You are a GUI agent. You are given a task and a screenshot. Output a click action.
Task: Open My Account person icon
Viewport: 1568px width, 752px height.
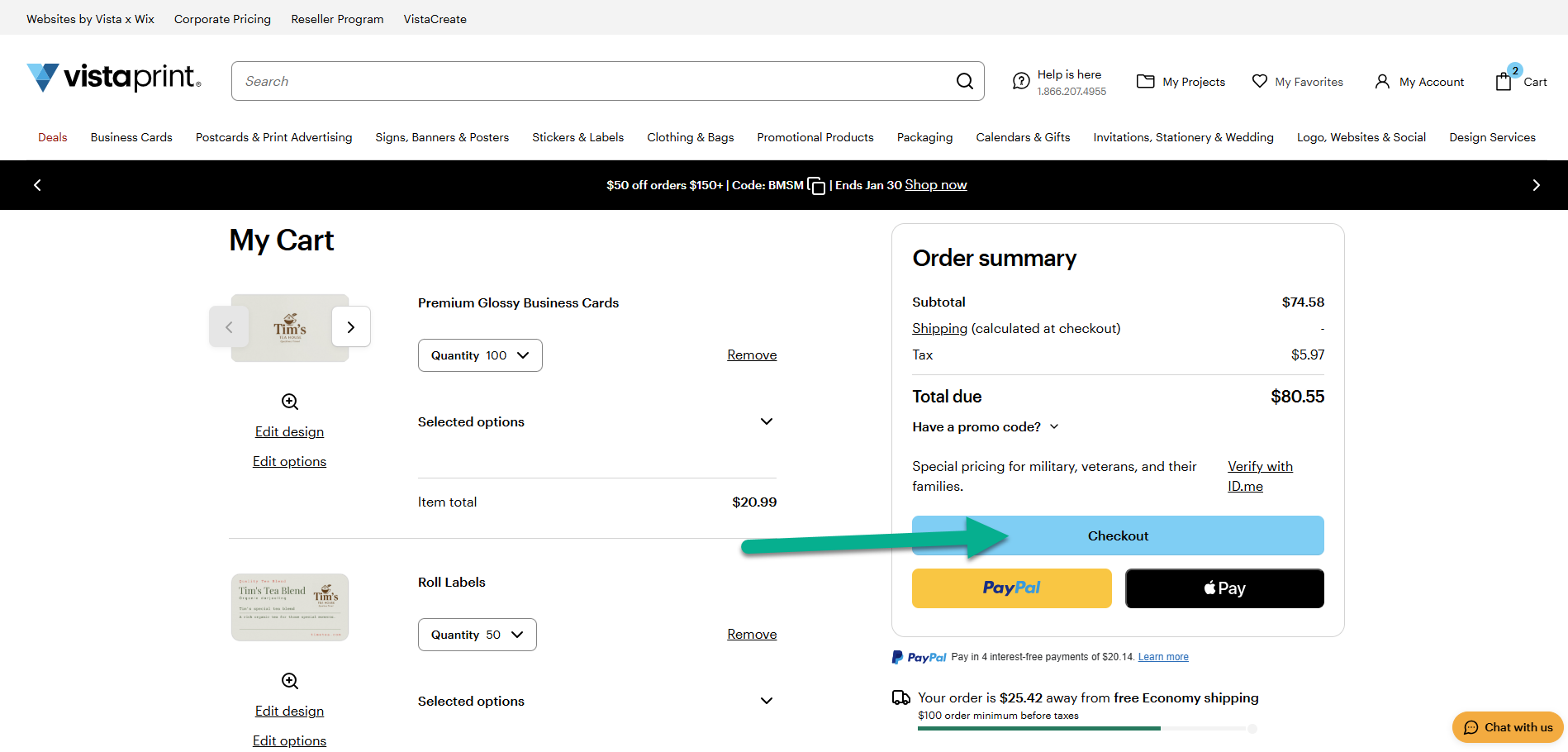click(1382, 81)
